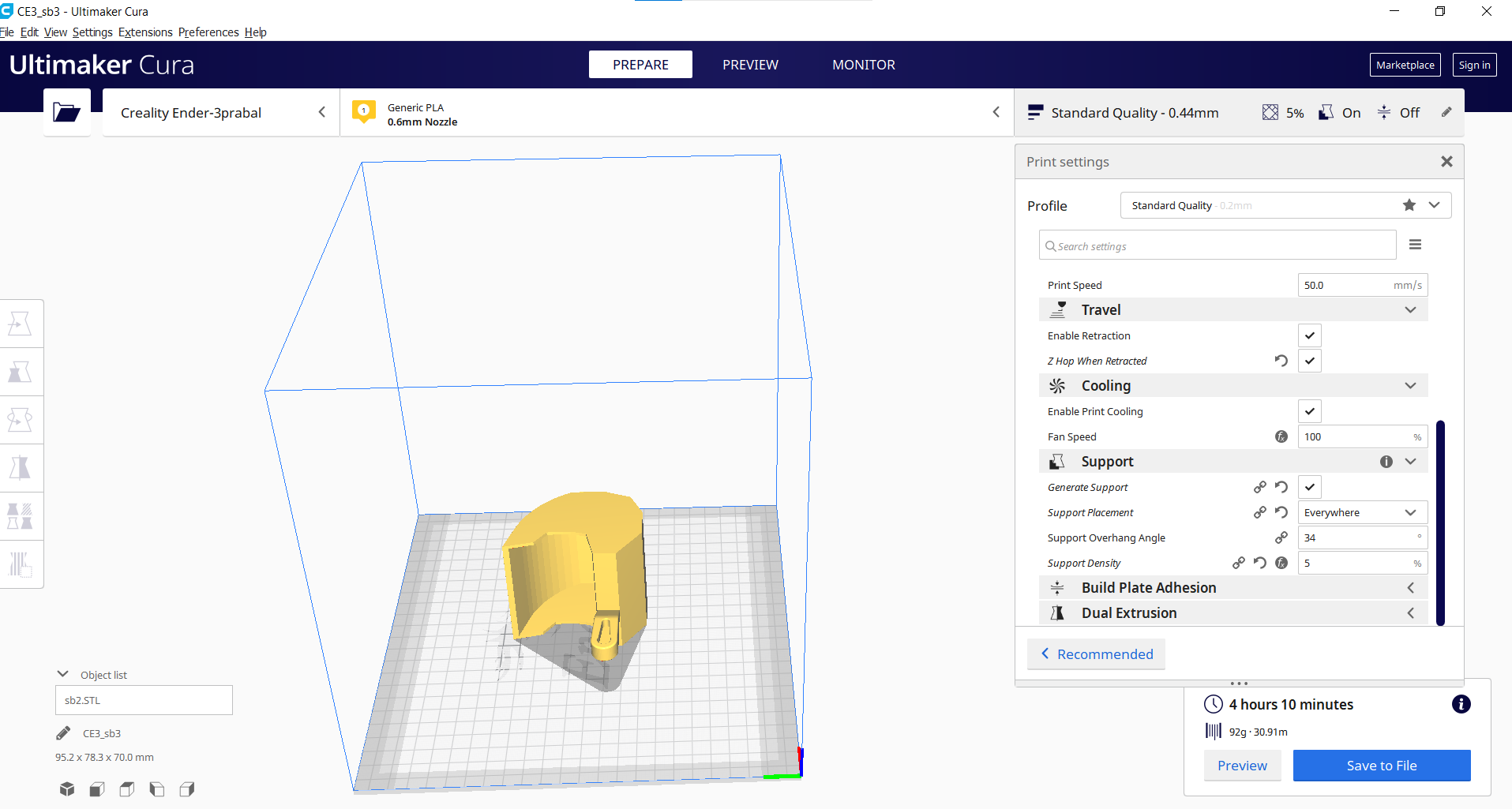Click Save to File button

click(1382, 766)
